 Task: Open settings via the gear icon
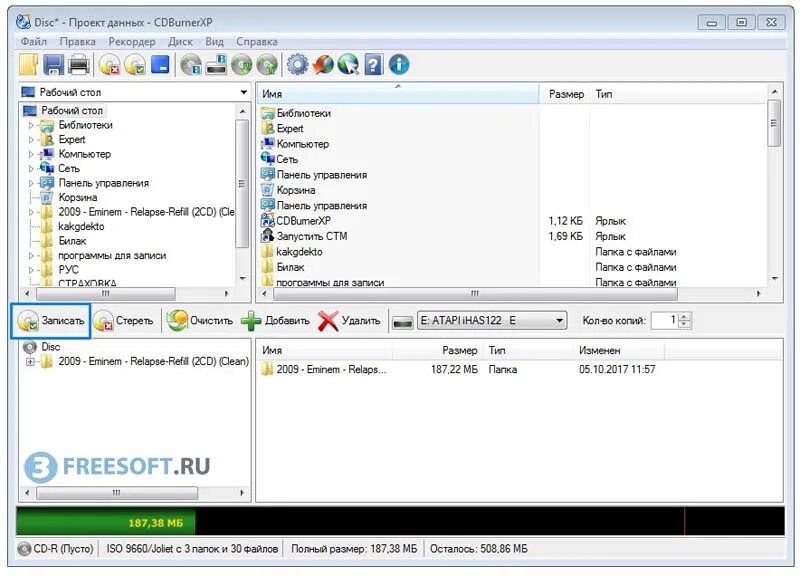[297, 65]
